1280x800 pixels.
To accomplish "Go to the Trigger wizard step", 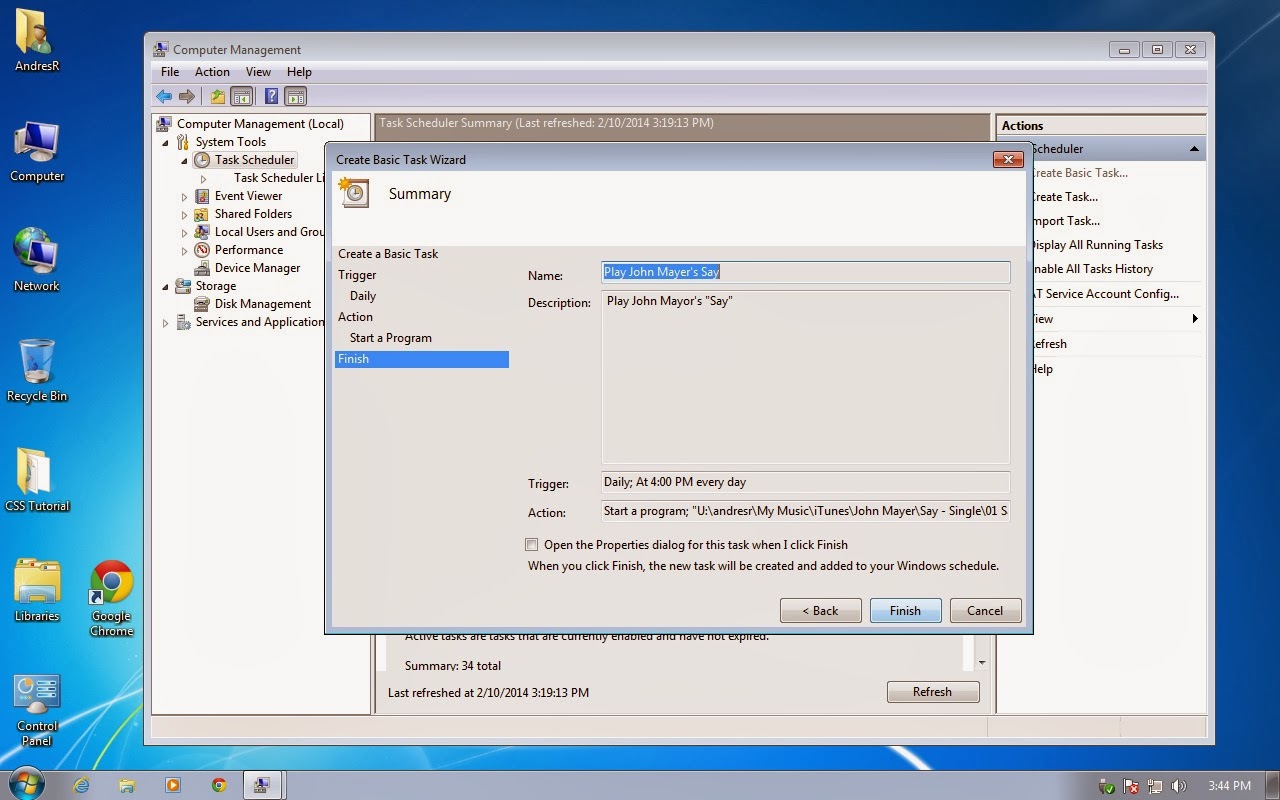I will click(357, 275).
